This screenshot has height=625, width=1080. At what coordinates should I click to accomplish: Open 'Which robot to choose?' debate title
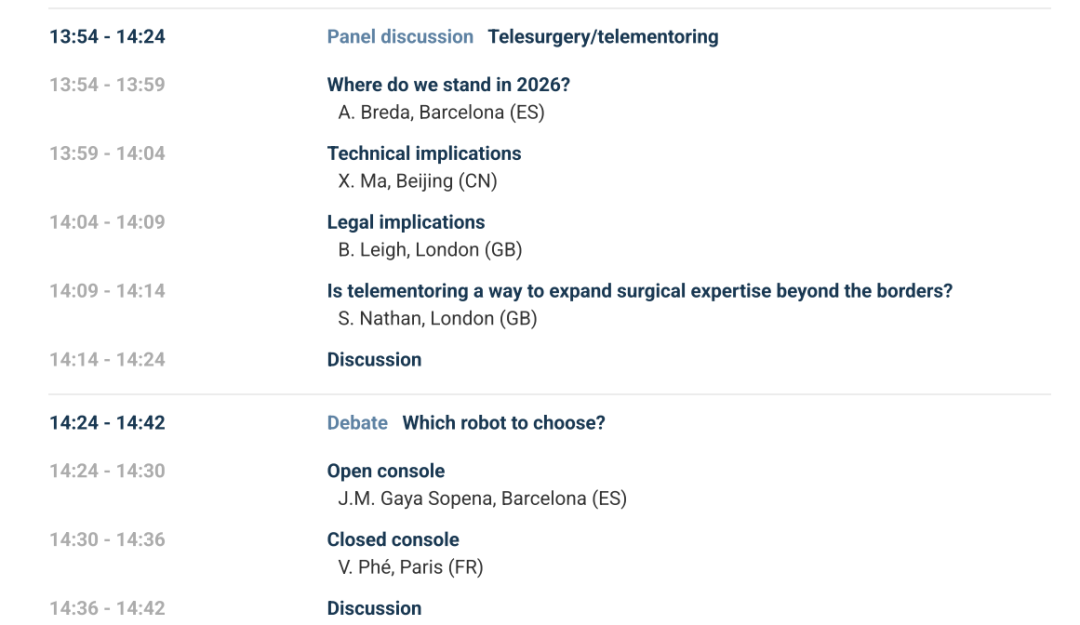503,423
